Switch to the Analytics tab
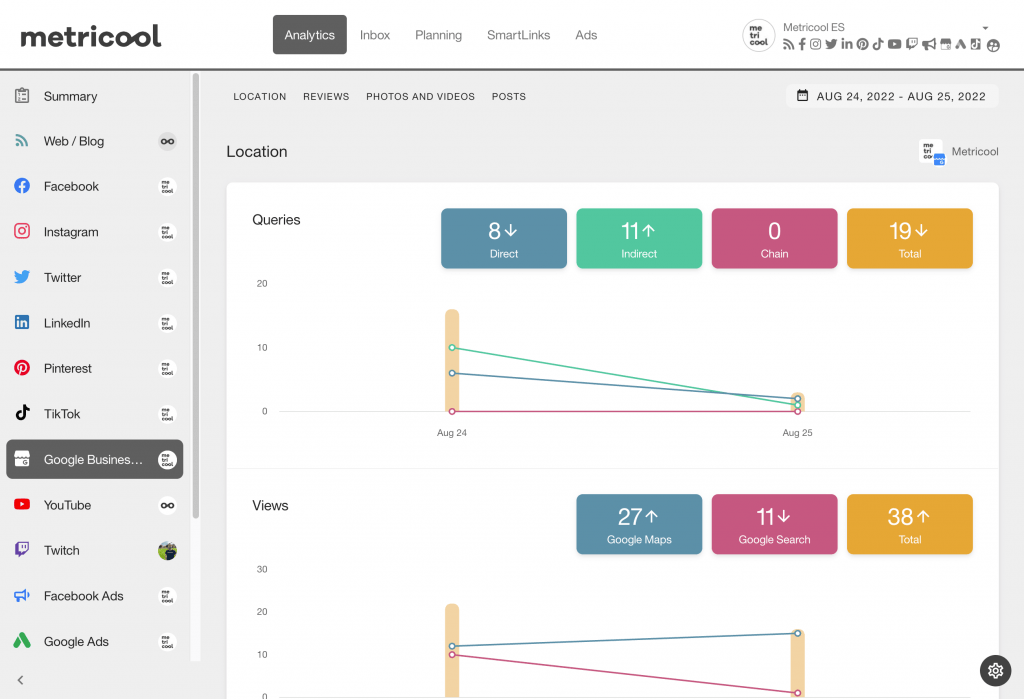The image size is (1024, 699). click(310, 35)
